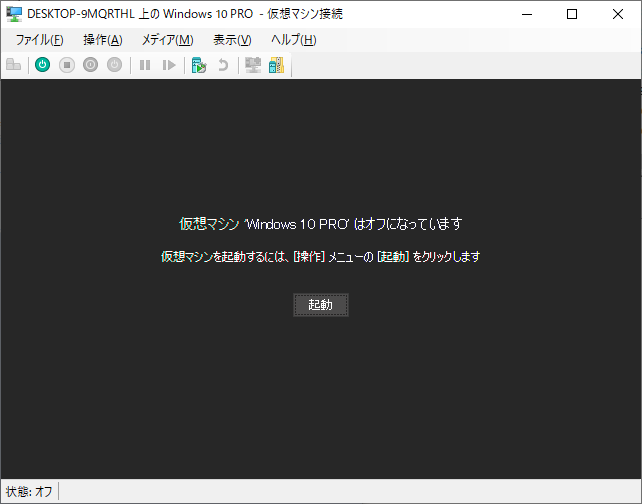Open the メディア(M) menu
Viewport: 642px width, 504px height.
point(167,40)
